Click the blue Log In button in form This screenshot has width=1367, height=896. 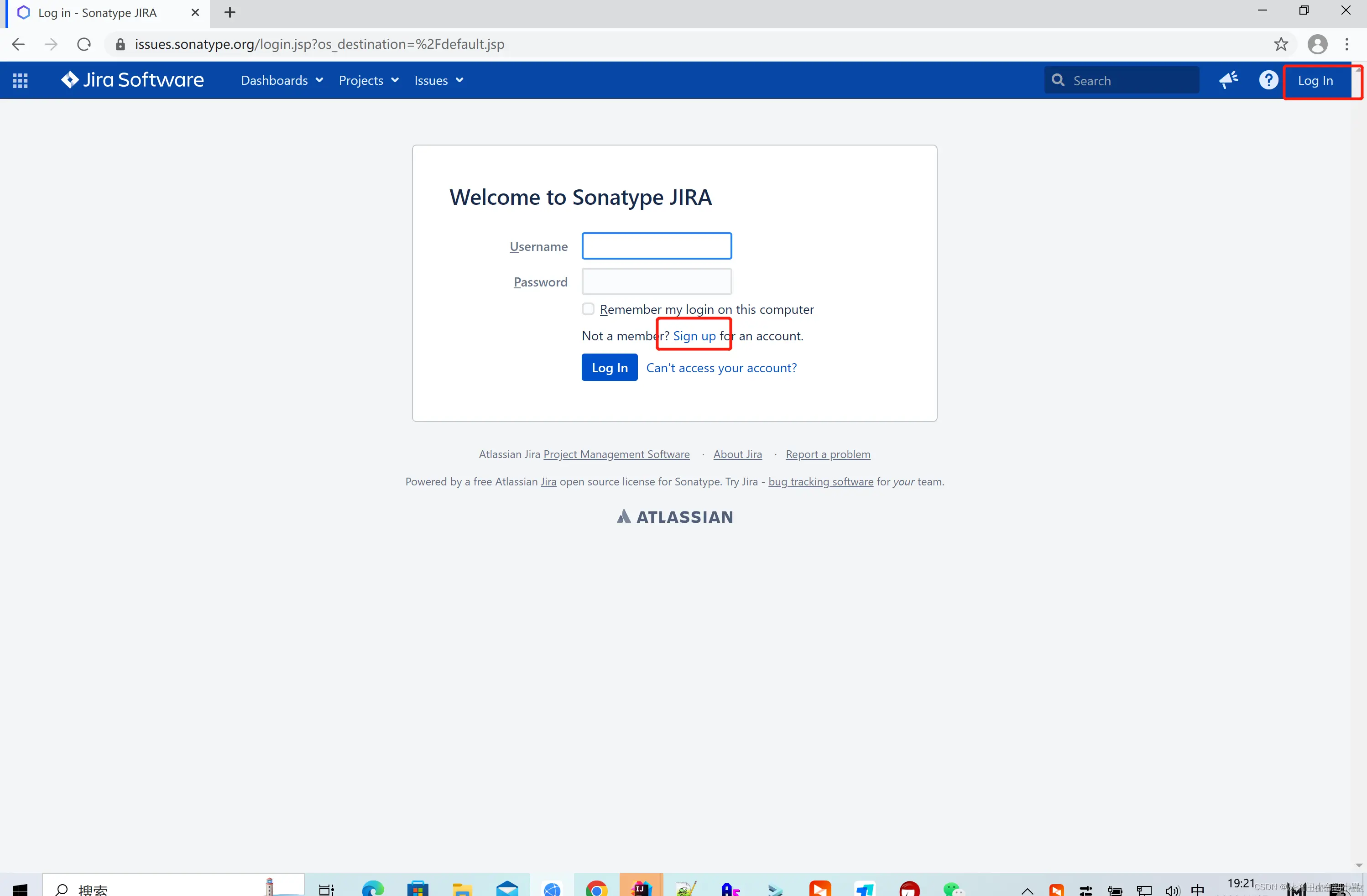click(610, 368)
